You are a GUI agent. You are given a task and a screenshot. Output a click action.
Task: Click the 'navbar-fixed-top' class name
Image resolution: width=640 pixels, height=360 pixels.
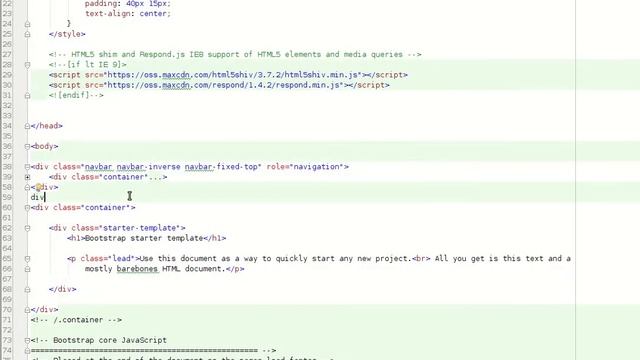pos(221,167)
